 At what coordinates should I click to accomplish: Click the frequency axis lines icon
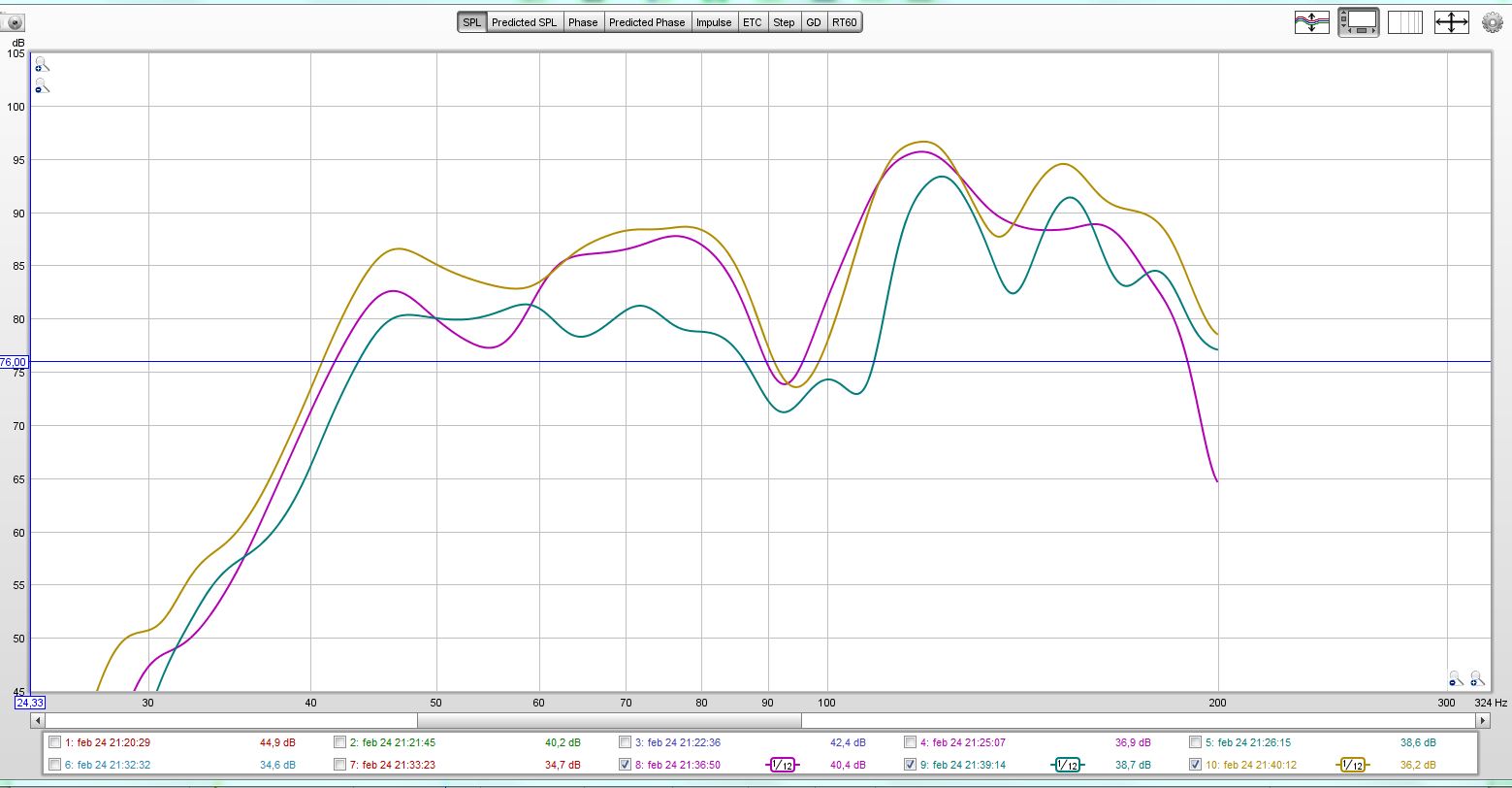1404,22
